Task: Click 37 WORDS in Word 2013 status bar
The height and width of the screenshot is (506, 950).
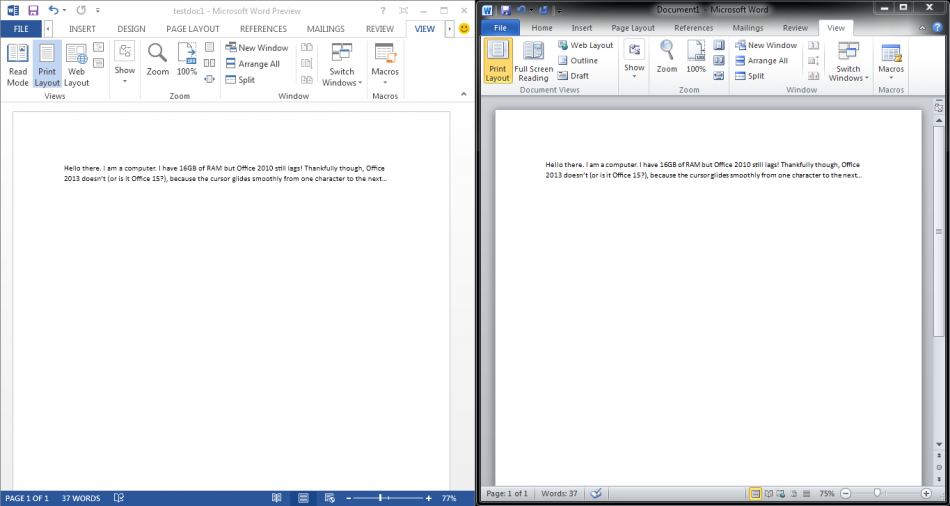Action: coord(81,498)
